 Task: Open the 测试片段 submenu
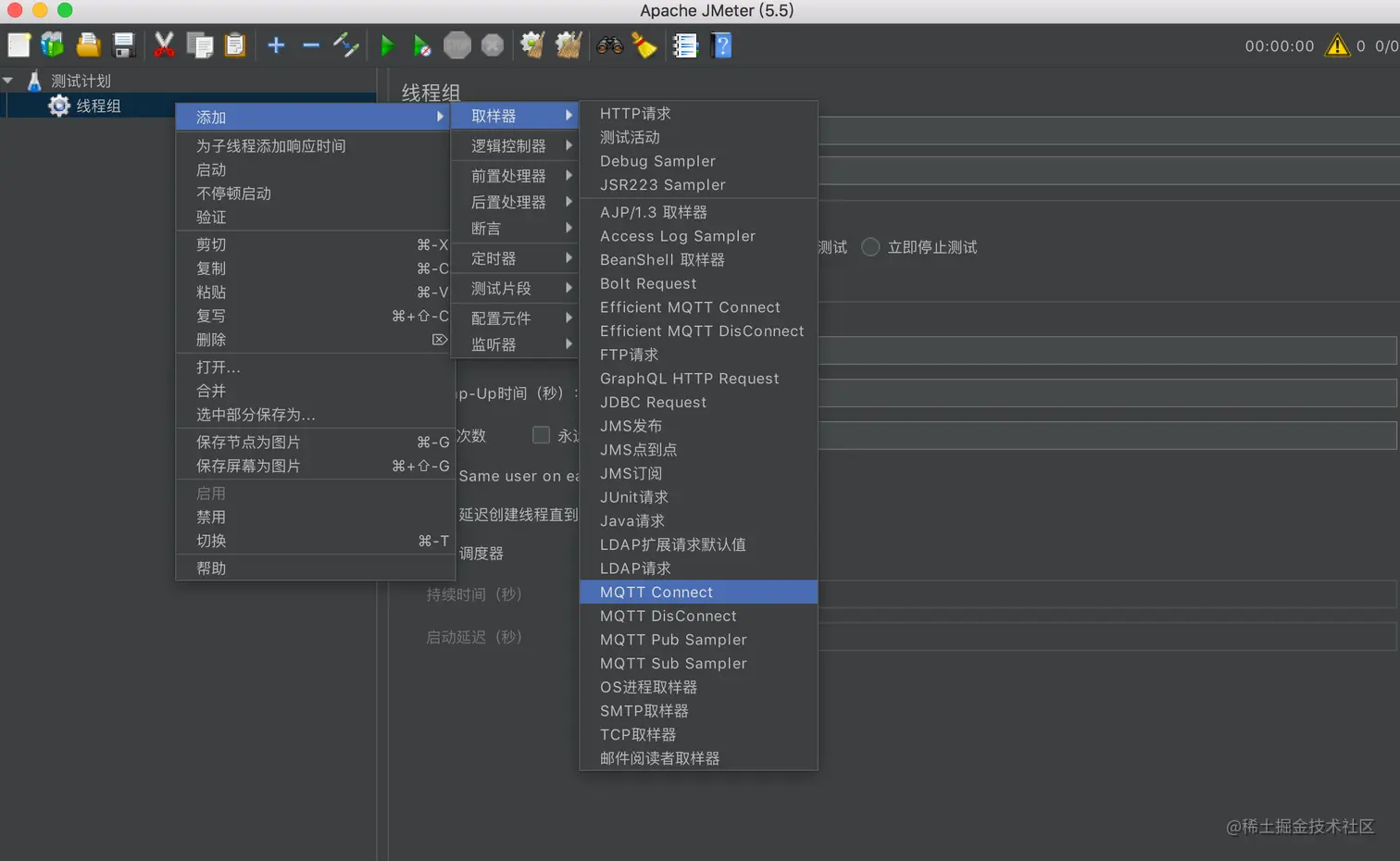[x=515, y=288]
